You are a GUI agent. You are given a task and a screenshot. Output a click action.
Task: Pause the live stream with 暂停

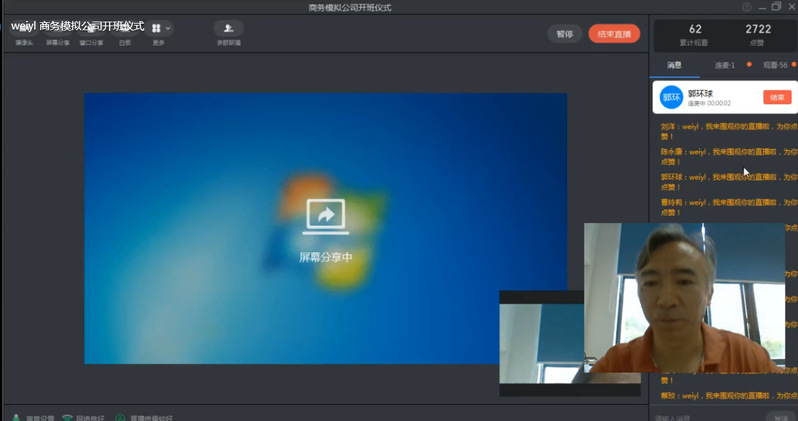(x=565, y=34)
